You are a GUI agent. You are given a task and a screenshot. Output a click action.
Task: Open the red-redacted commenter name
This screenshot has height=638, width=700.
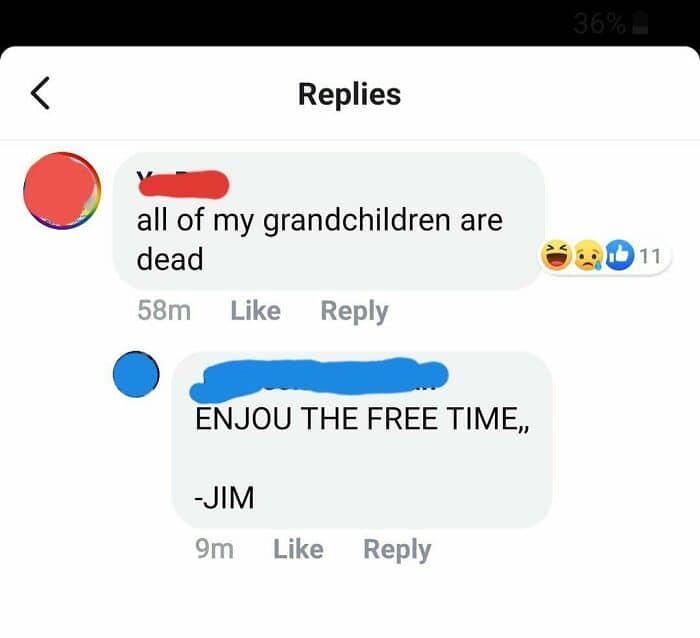point(183,183)
